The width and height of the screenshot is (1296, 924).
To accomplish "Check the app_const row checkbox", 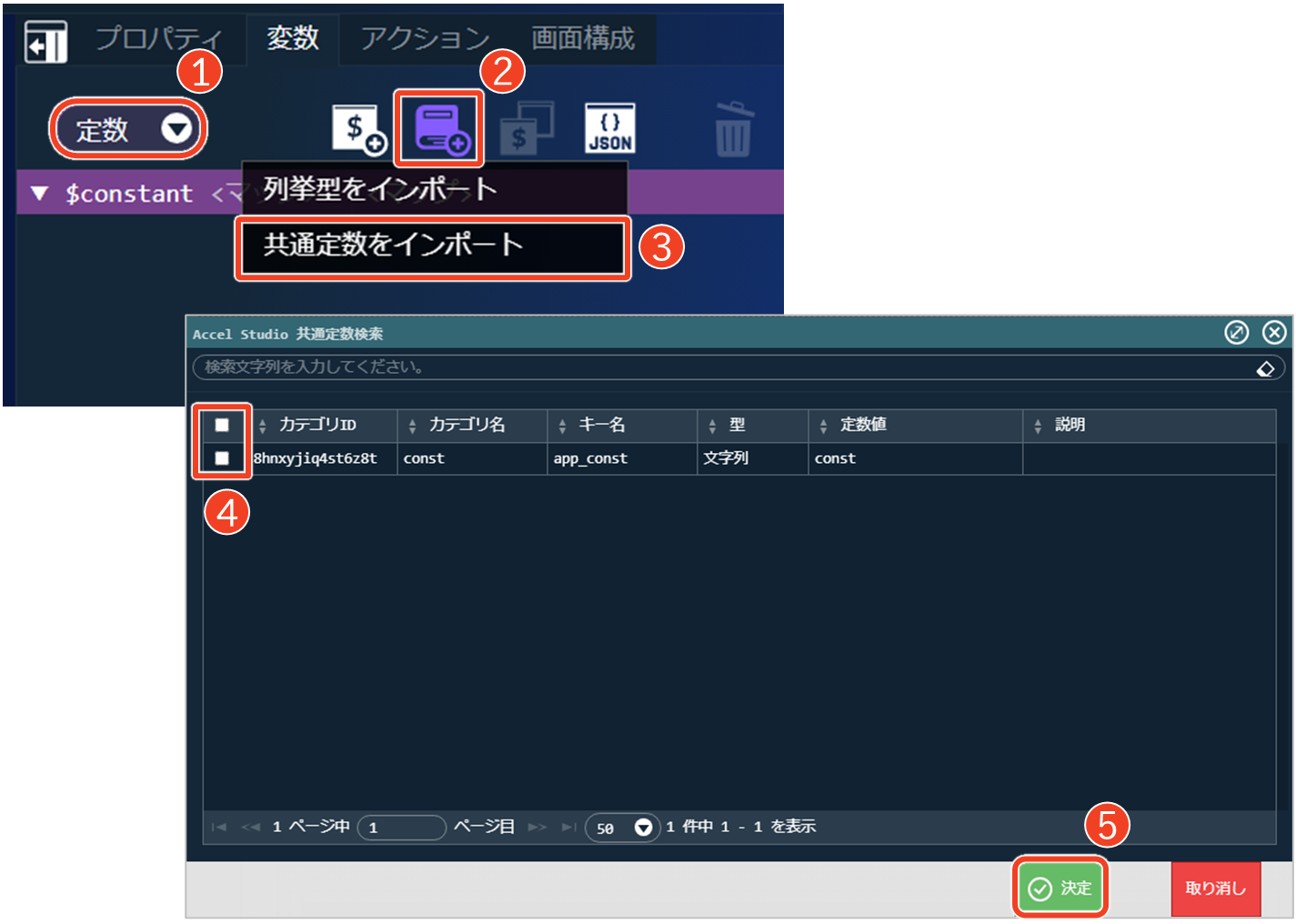I will tap(222, 458).
